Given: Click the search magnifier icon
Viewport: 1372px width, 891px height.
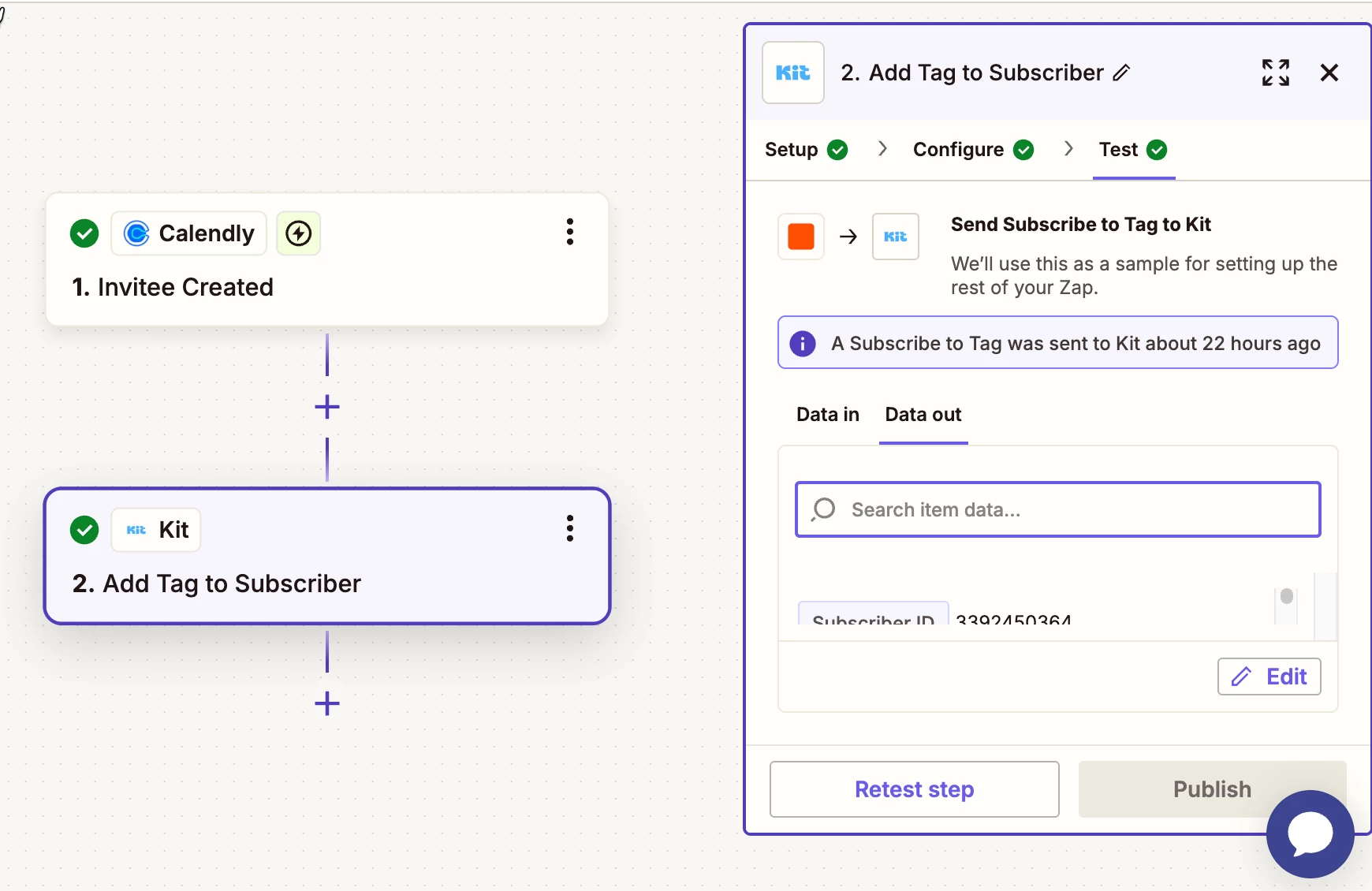Looking at the screenshot, I should (x=823, y=509).
